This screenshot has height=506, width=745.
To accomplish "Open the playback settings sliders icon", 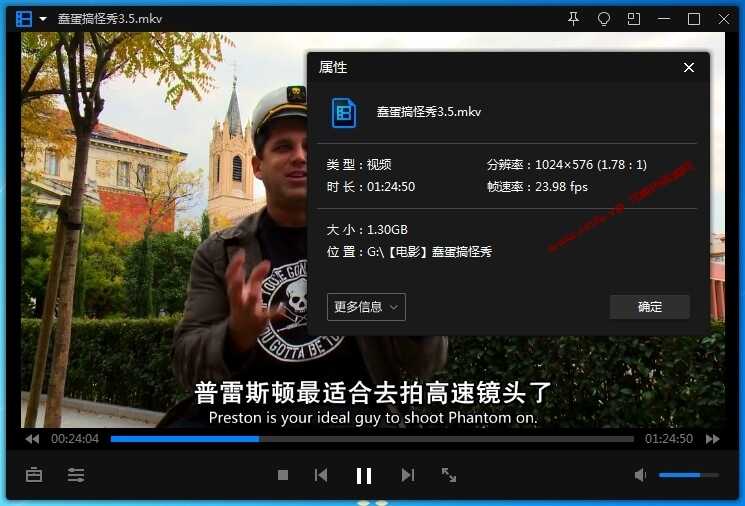I will pyautogui.click(x=76, y=475).
